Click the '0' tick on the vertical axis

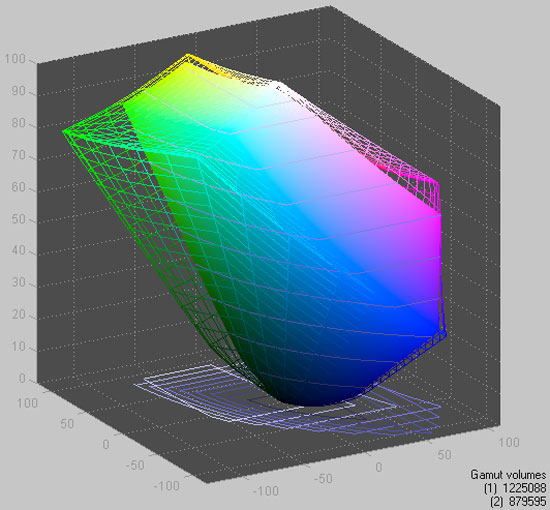tap(22, 378)
